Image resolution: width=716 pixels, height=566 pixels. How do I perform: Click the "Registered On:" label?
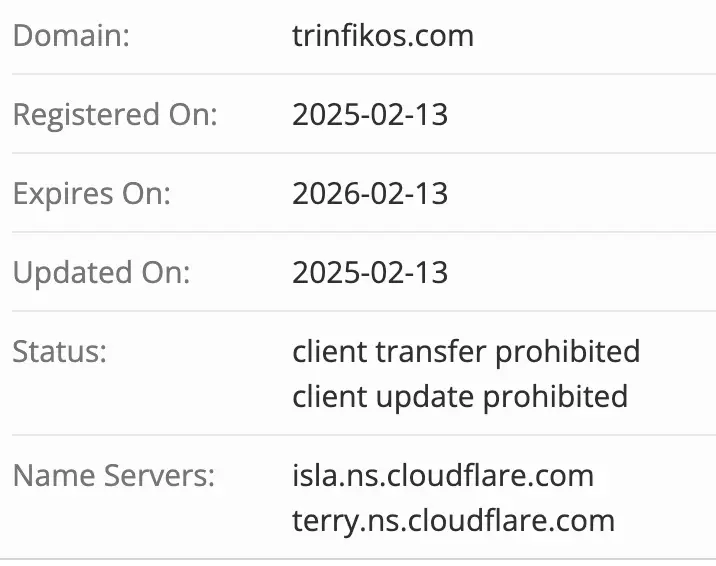pos(114,115)
